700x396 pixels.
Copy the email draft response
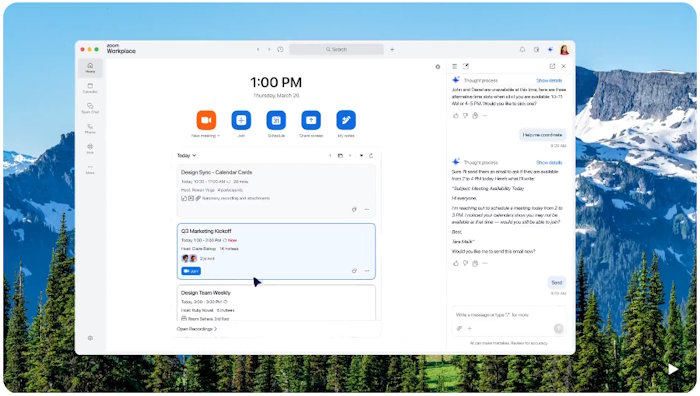(x=475, y=263)
